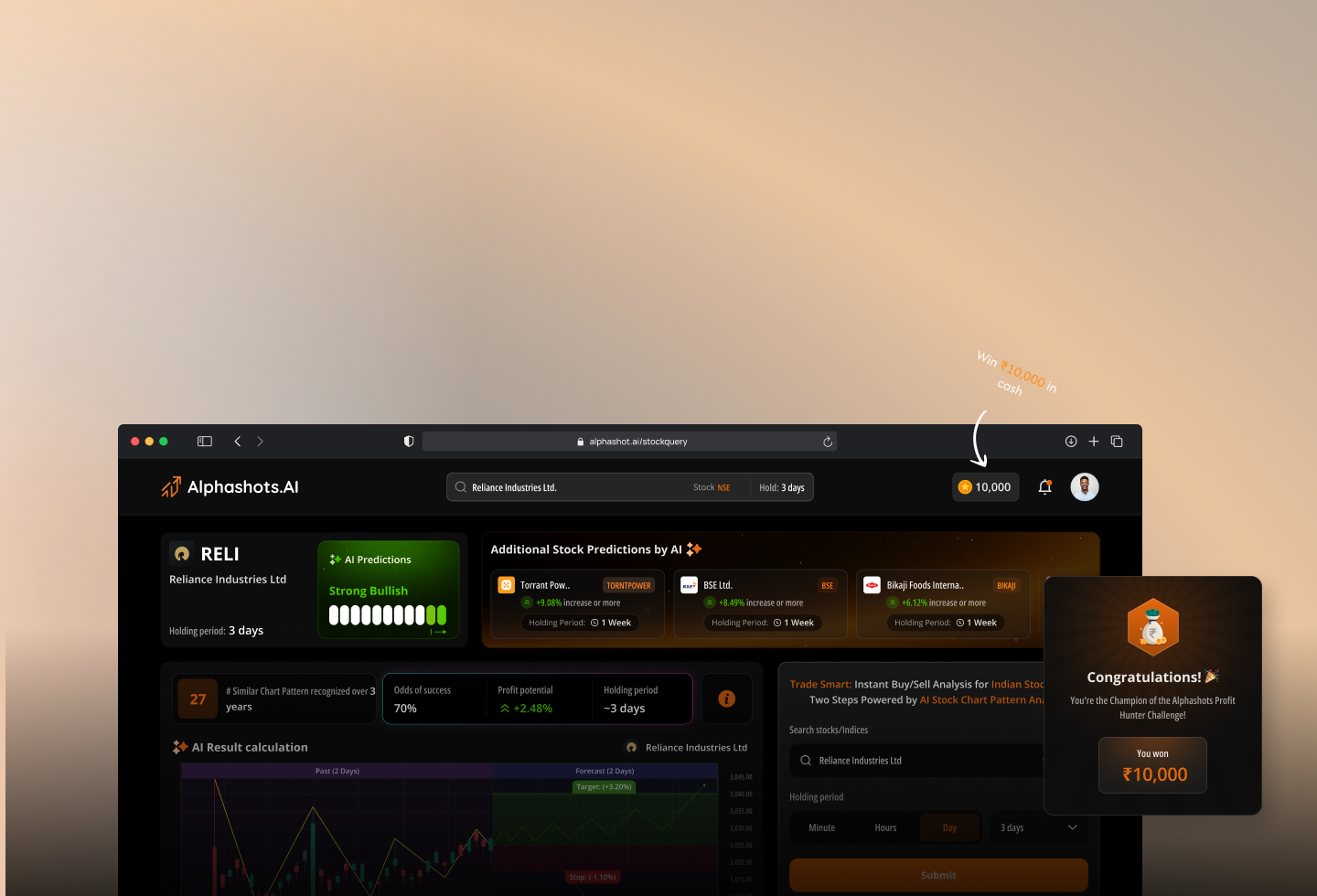Click the Submit button
The height and width of the screenshot is (896, 1317).
pos(938,875)
